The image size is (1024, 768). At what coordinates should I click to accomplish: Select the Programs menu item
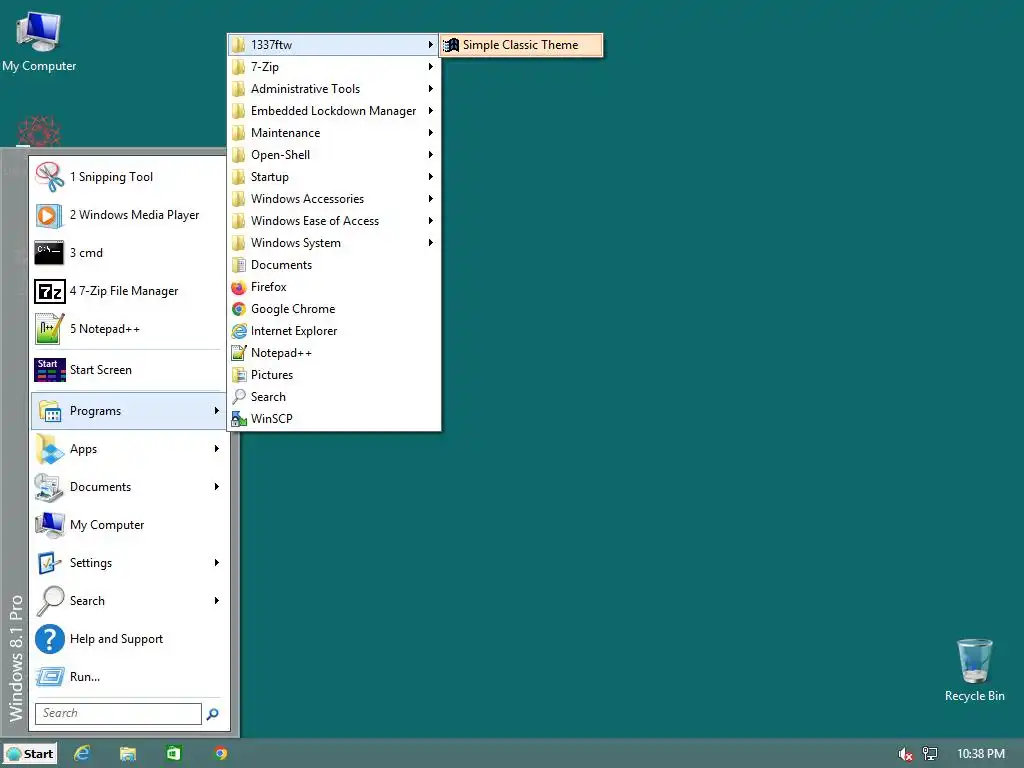(128, 411)
